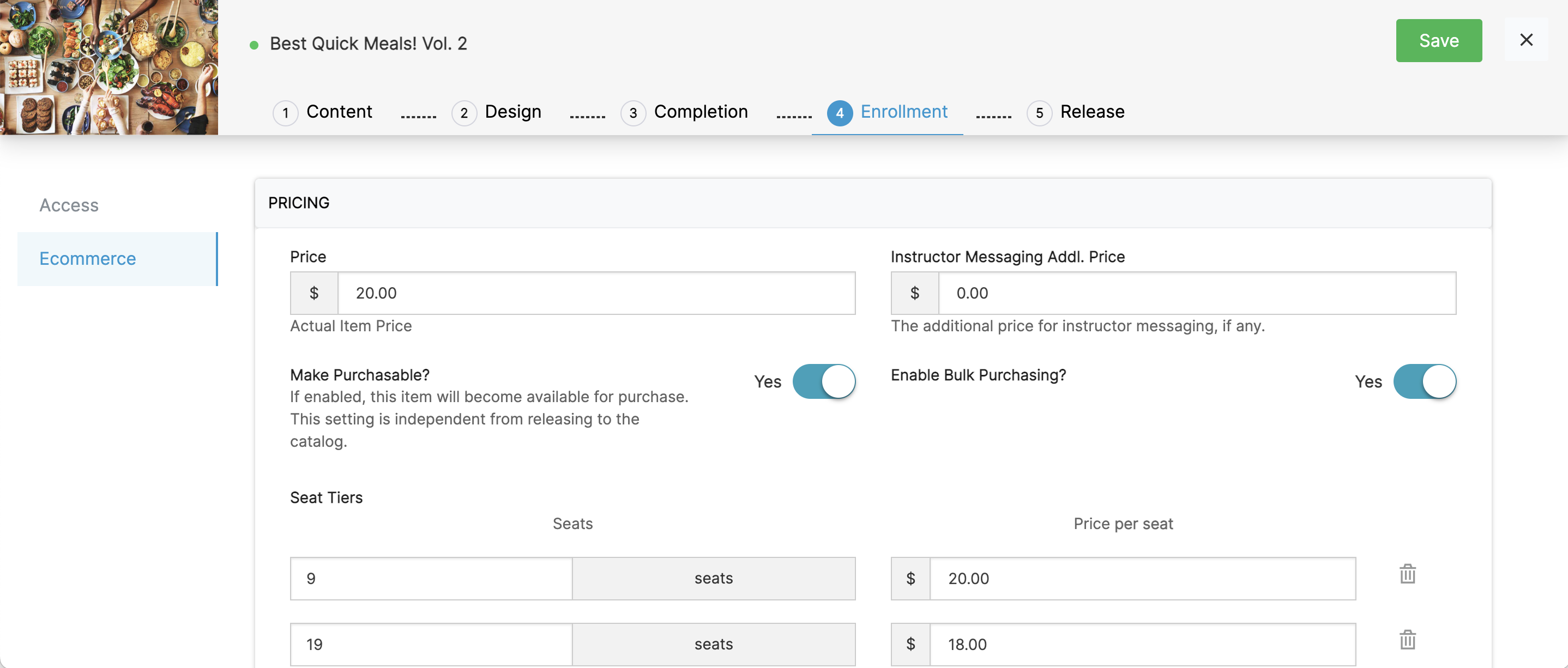Click the green status dot beside title
This screenshot has height=668, width=1568.
click(x=254, y=45)
